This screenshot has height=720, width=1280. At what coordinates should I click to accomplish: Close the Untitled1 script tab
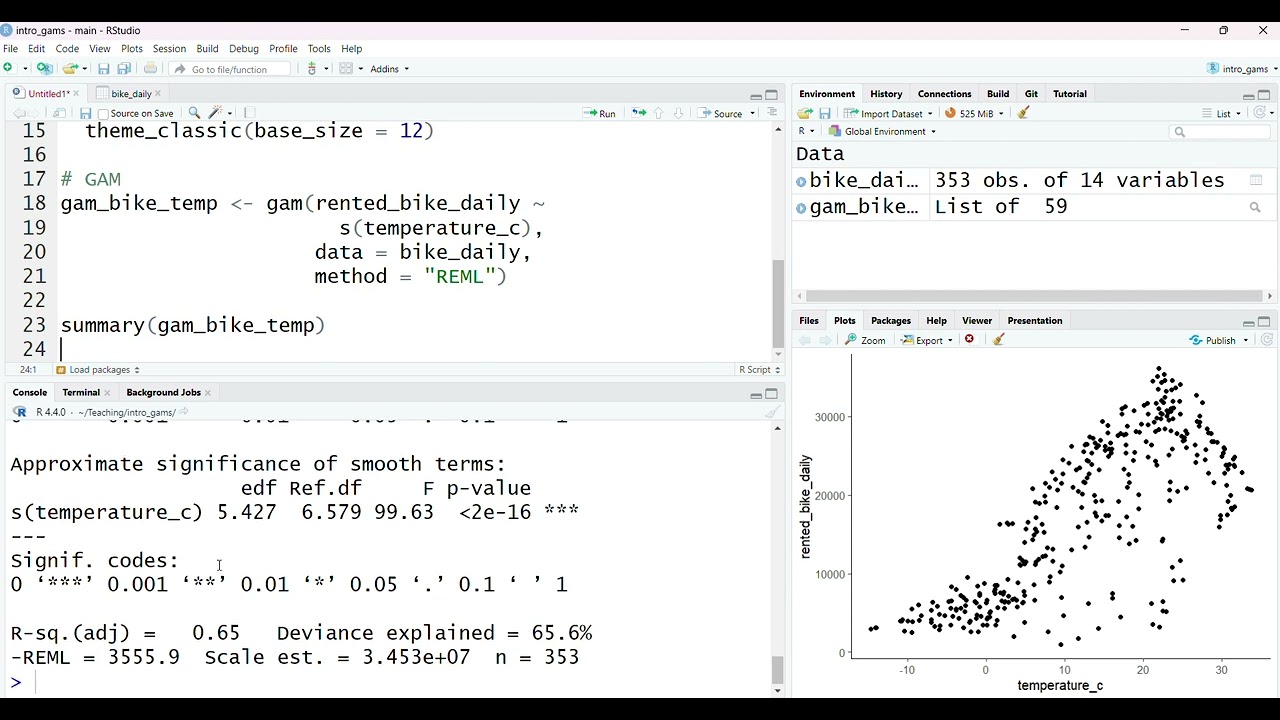point(78,93)
